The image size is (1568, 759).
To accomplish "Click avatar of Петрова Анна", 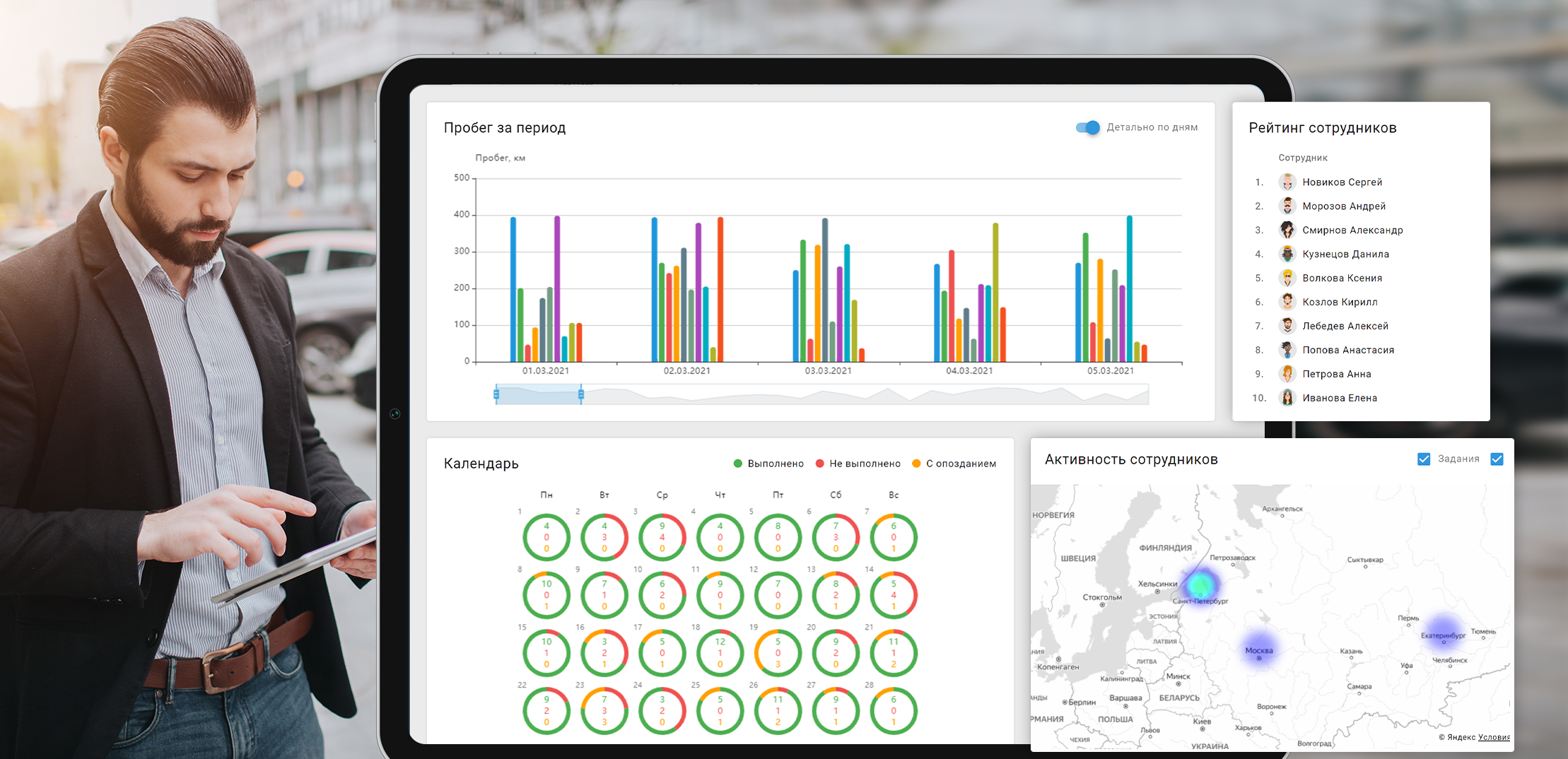I will pos(1287,375).
